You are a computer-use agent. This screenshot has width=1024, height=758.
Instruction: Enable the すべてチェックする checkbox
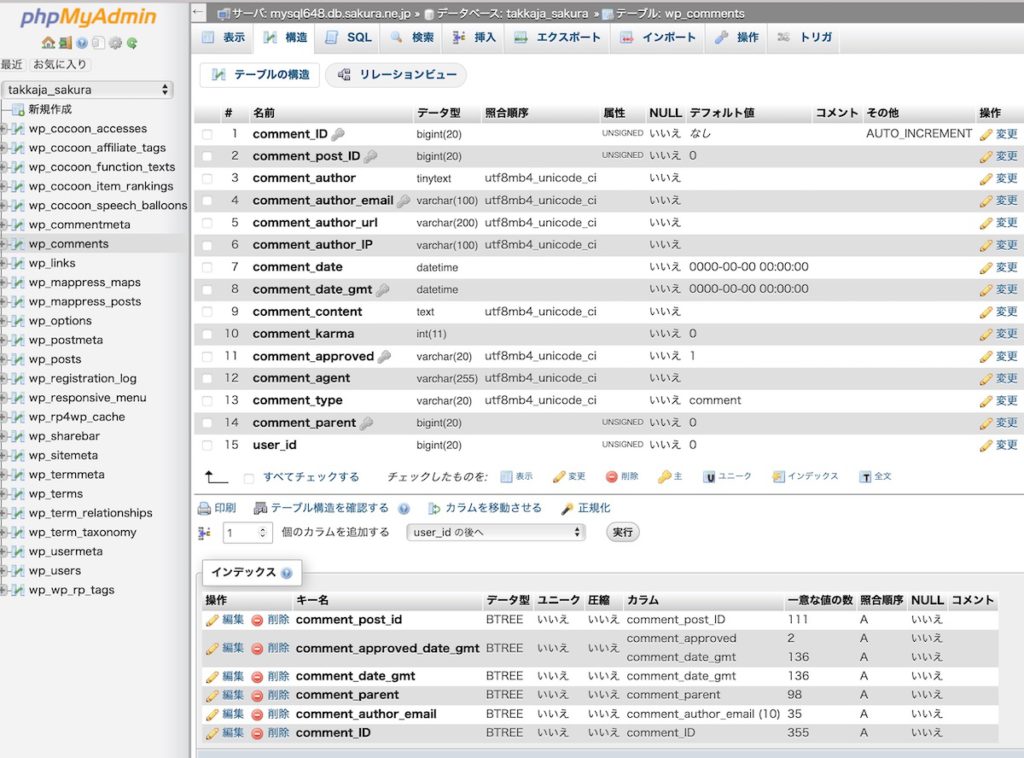click(x=249, y=478)
